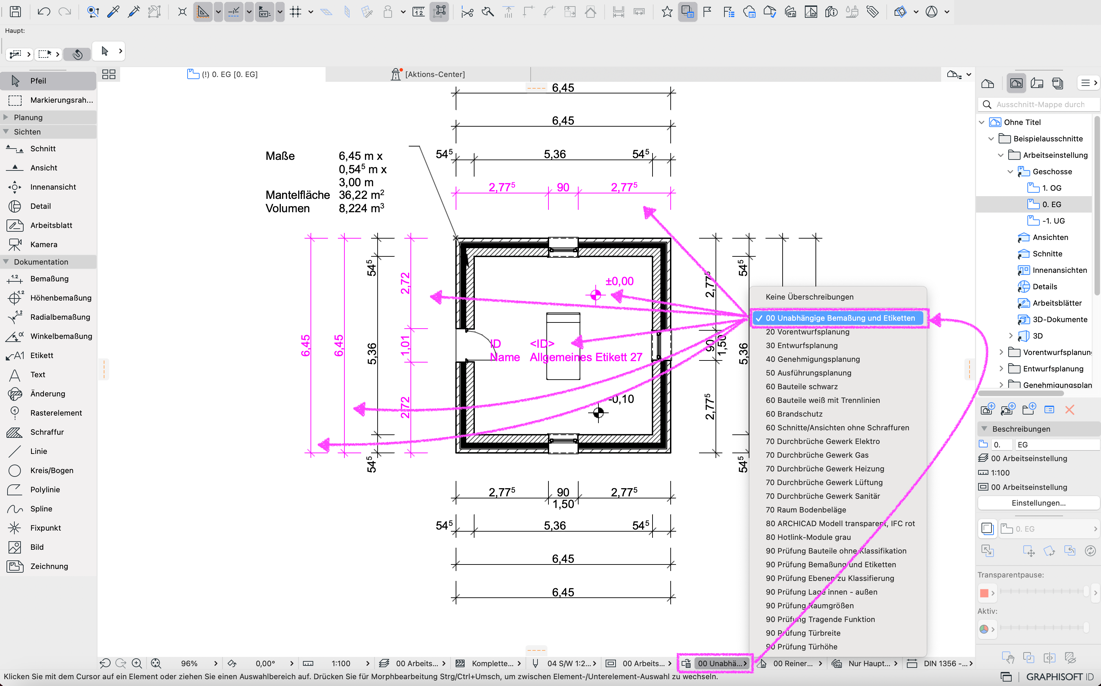Select the eyedropper pick-up parameters tool
Viewport: 1101px width, 686px height.
click(113, 12)
